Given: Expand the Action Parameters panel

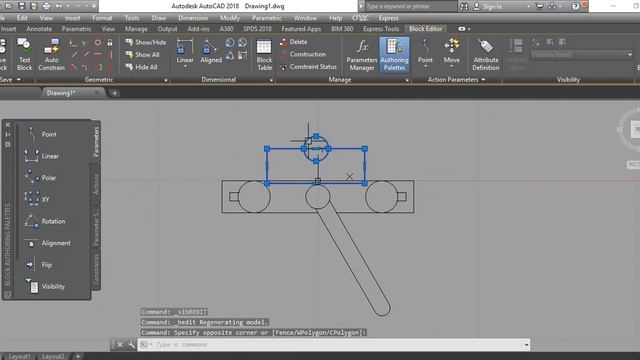Looking at the screenshot, I should [x=456, y=80].
